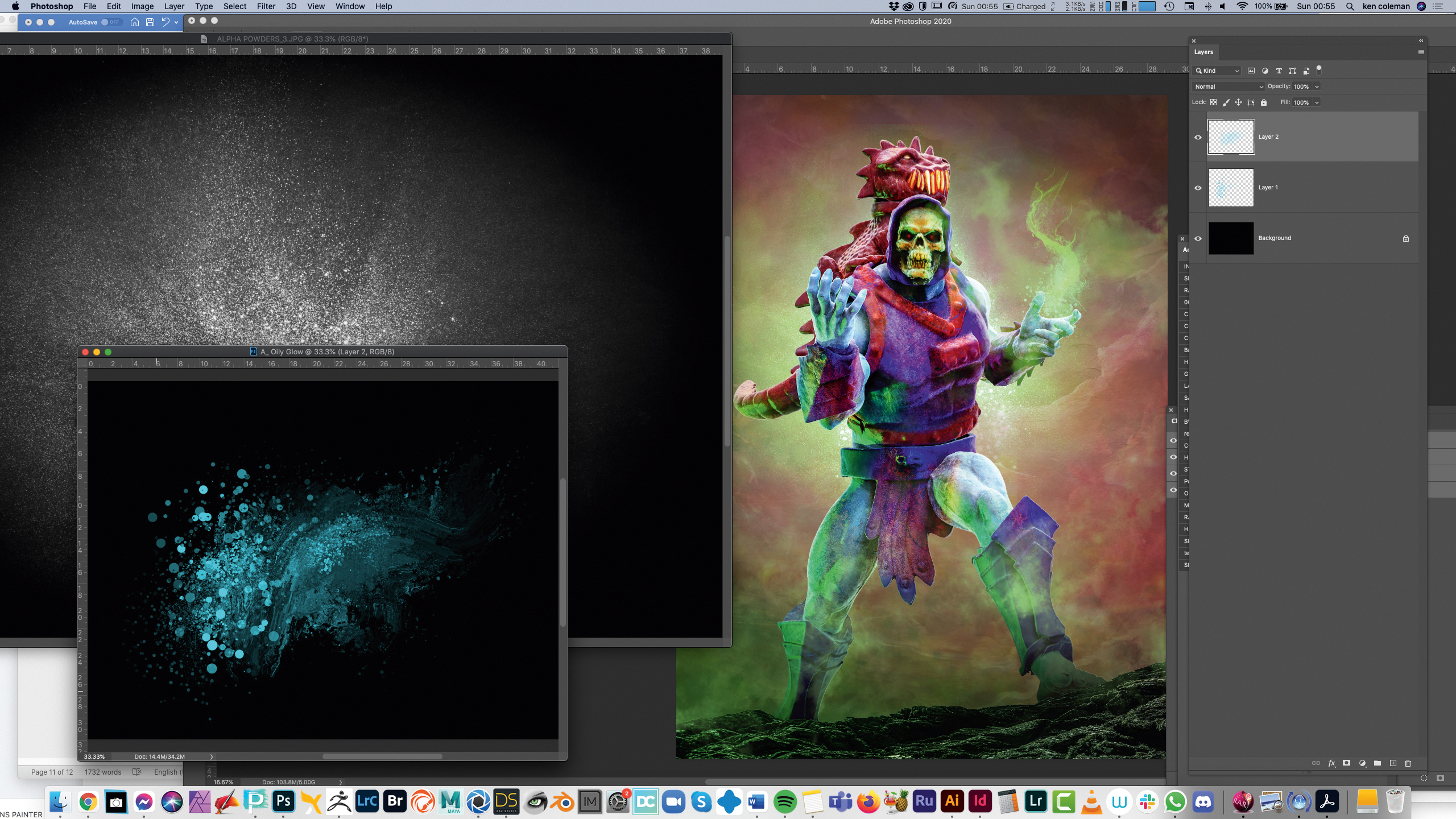1456x819 pixels.
Task: Open the Opacity slider dropdown arrow
Action: (x=1317, y=86)
